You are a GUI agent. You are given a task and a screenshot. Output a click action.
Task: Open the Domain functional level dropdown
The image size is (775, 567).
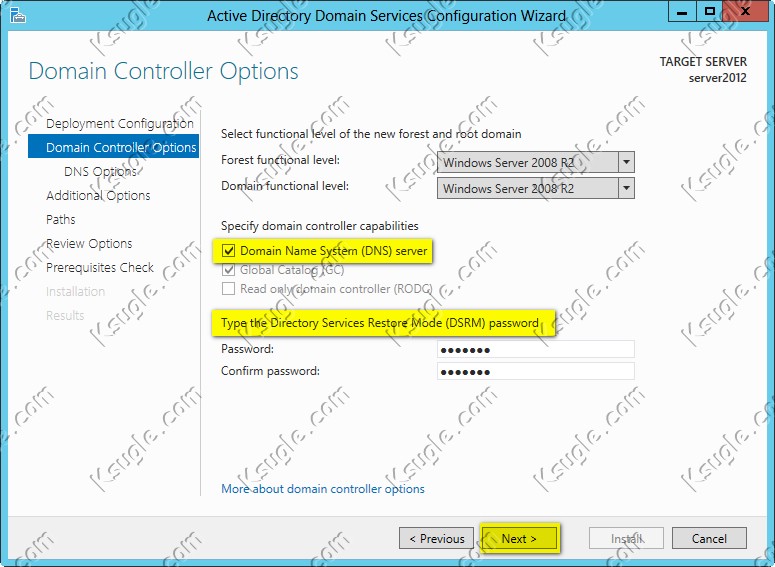coord(536,188)
